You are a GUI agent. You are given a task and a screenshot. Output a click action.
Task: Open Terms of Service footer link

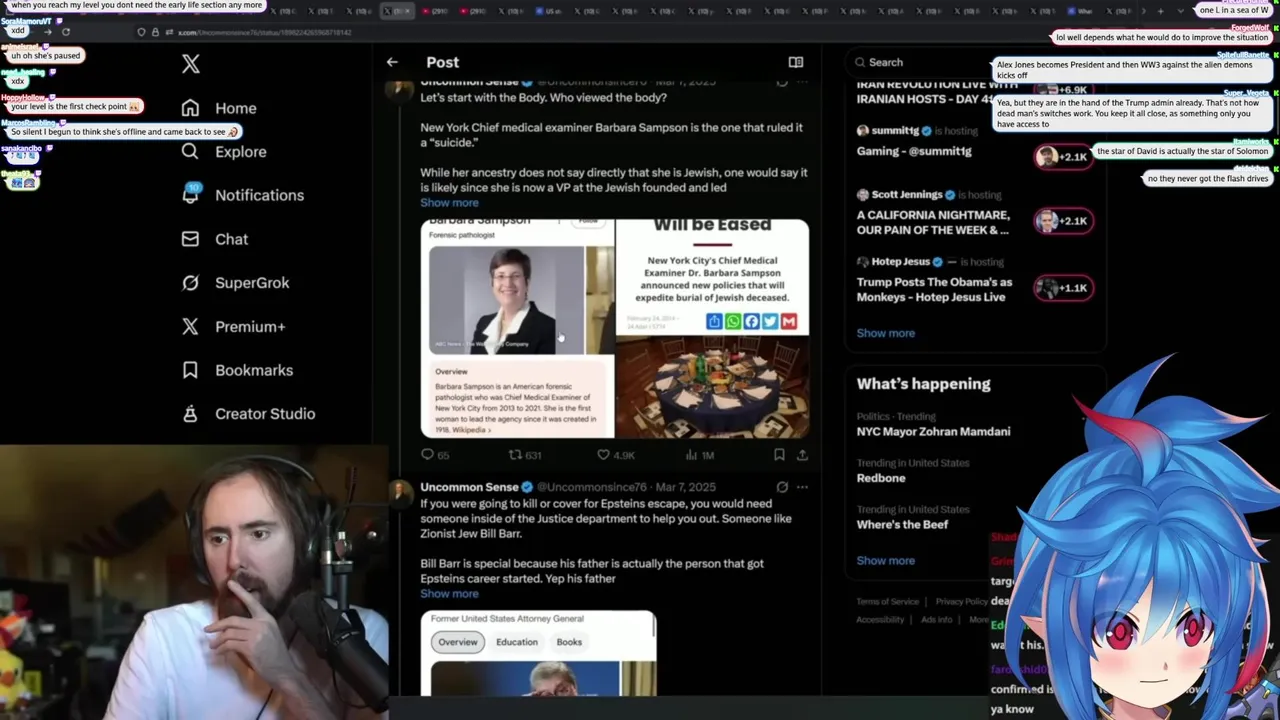tap(887, 602)
